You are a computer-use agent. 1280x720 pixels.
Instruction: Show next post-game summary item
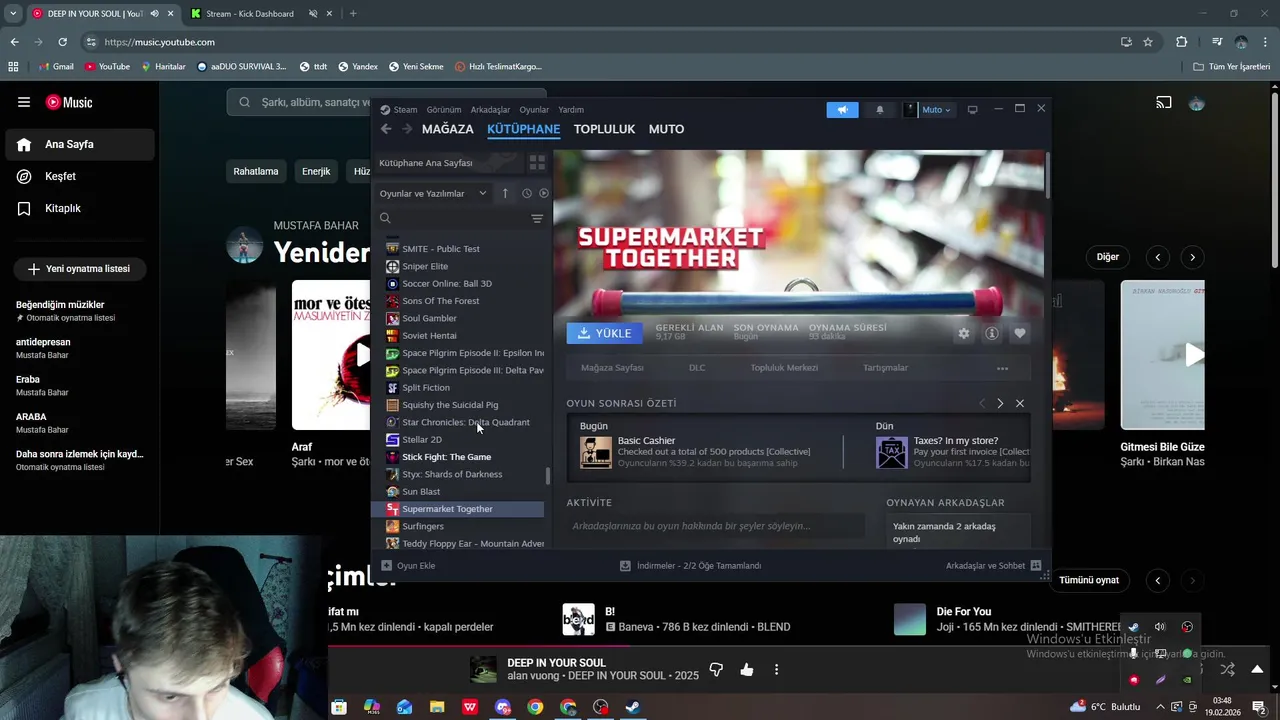click(1000, 403)
